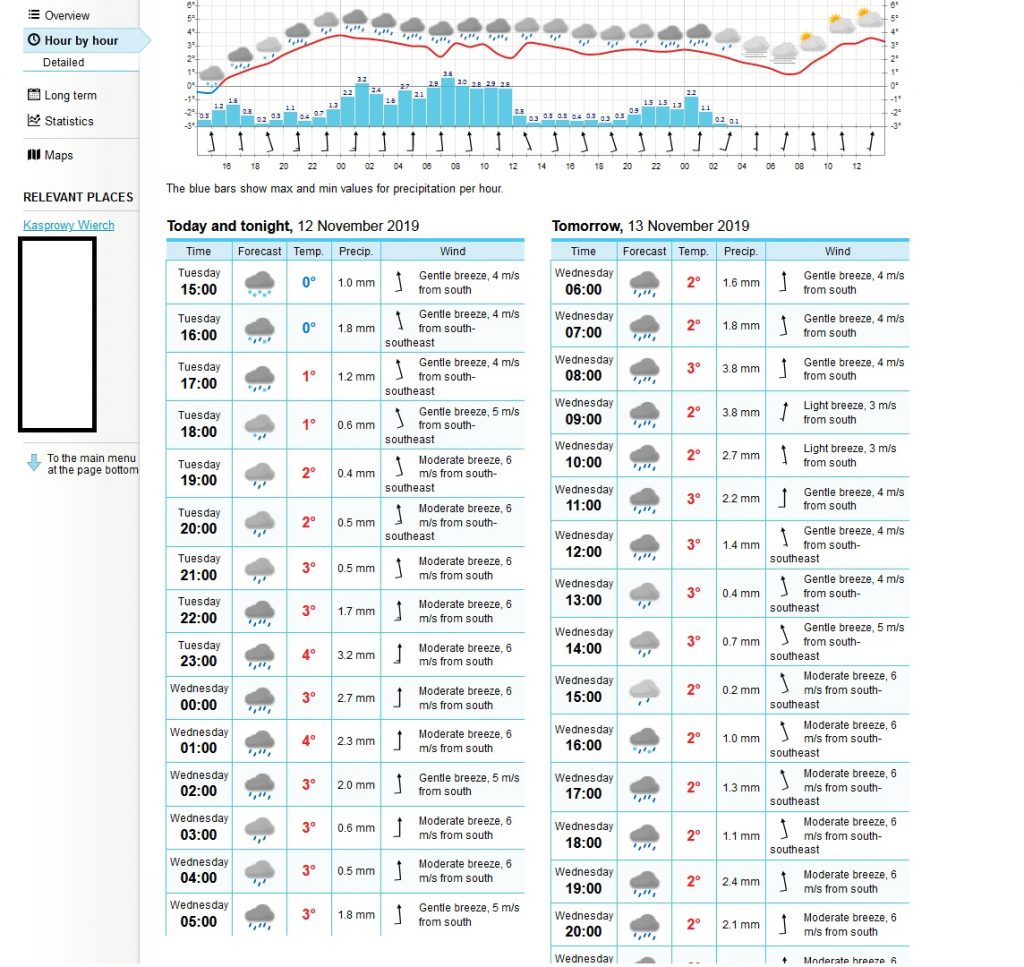Click the tallest 3.6 precipitation bar in chart

447,101
